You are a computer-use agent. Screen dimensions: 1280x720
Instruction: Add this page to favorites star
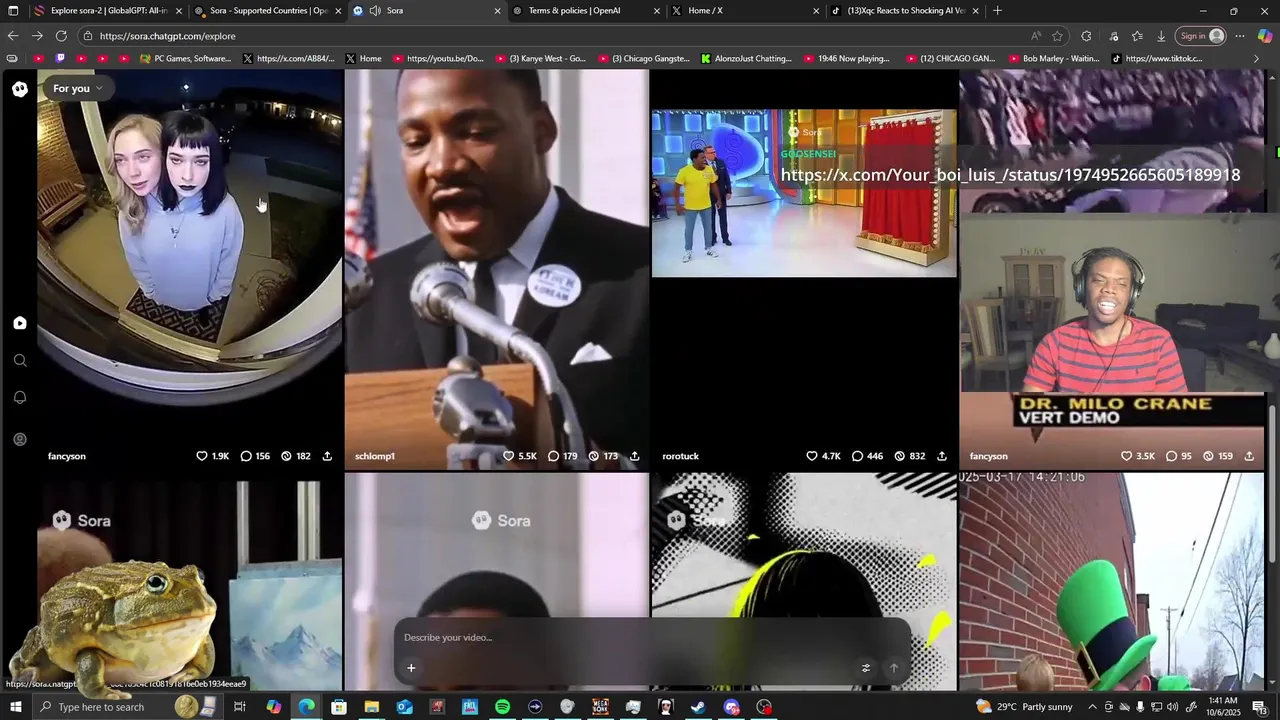pyautogui.click(x=1057, y=36)
